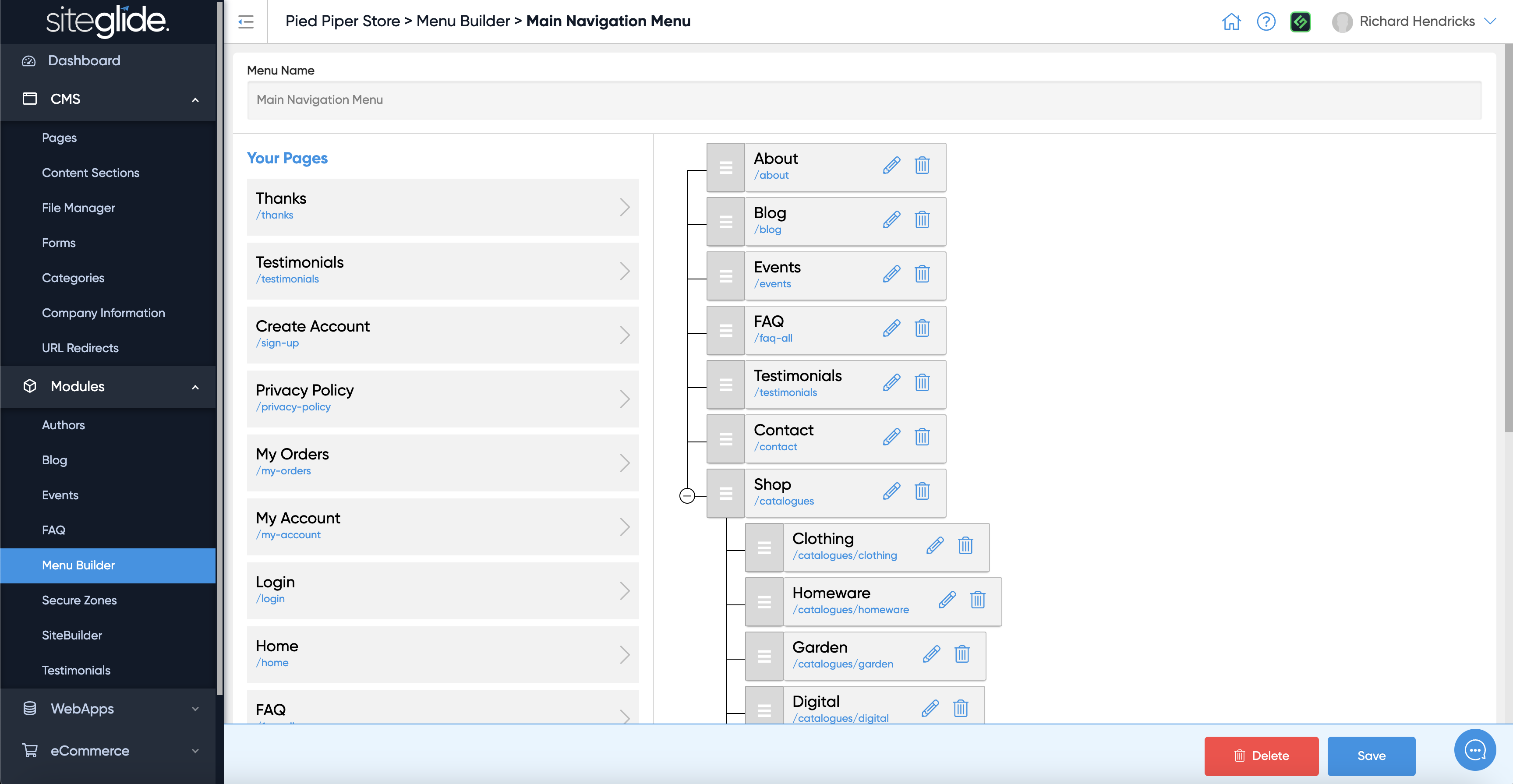The height and width of the screenshot is (784, 1513).
Task: Click the home icon in top bar
Action: (1231, 22)
